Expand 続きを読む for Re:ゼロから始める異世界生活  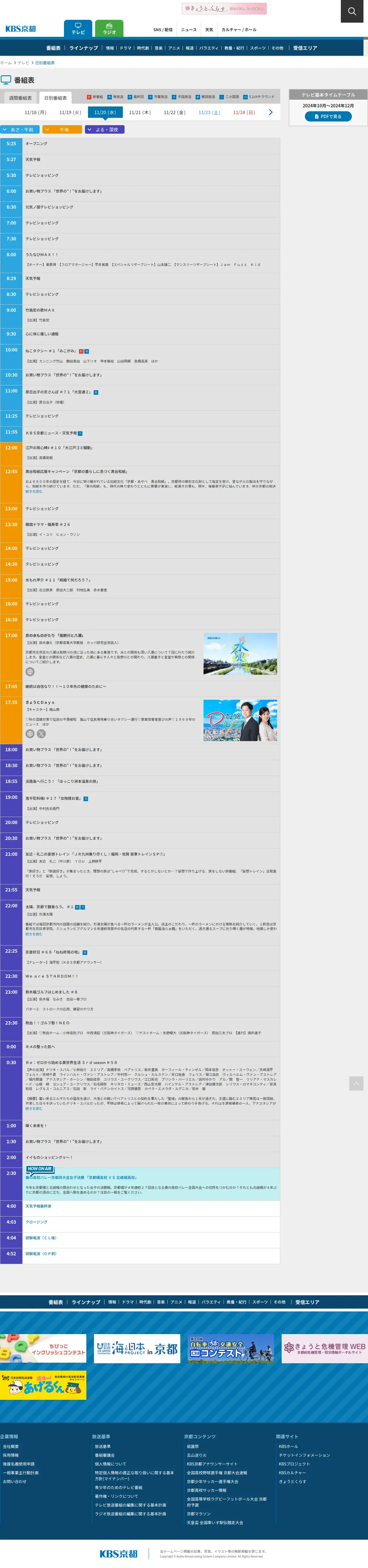tap(34, 1108)
